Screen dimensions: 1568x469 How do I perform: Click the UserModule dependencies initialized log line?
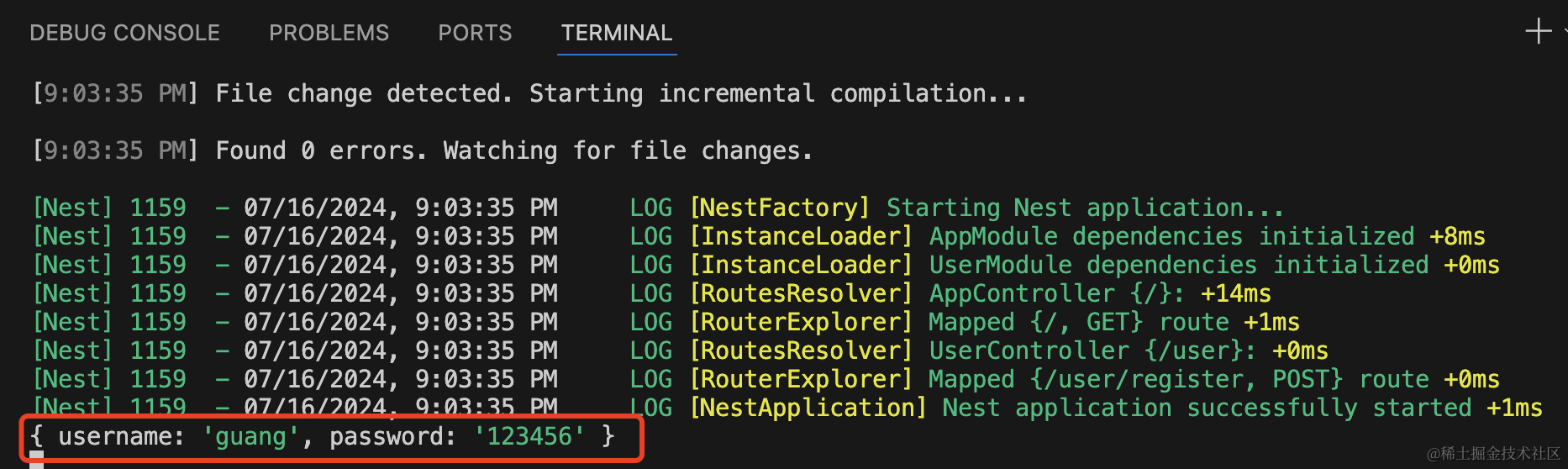(x=766, y=265)
